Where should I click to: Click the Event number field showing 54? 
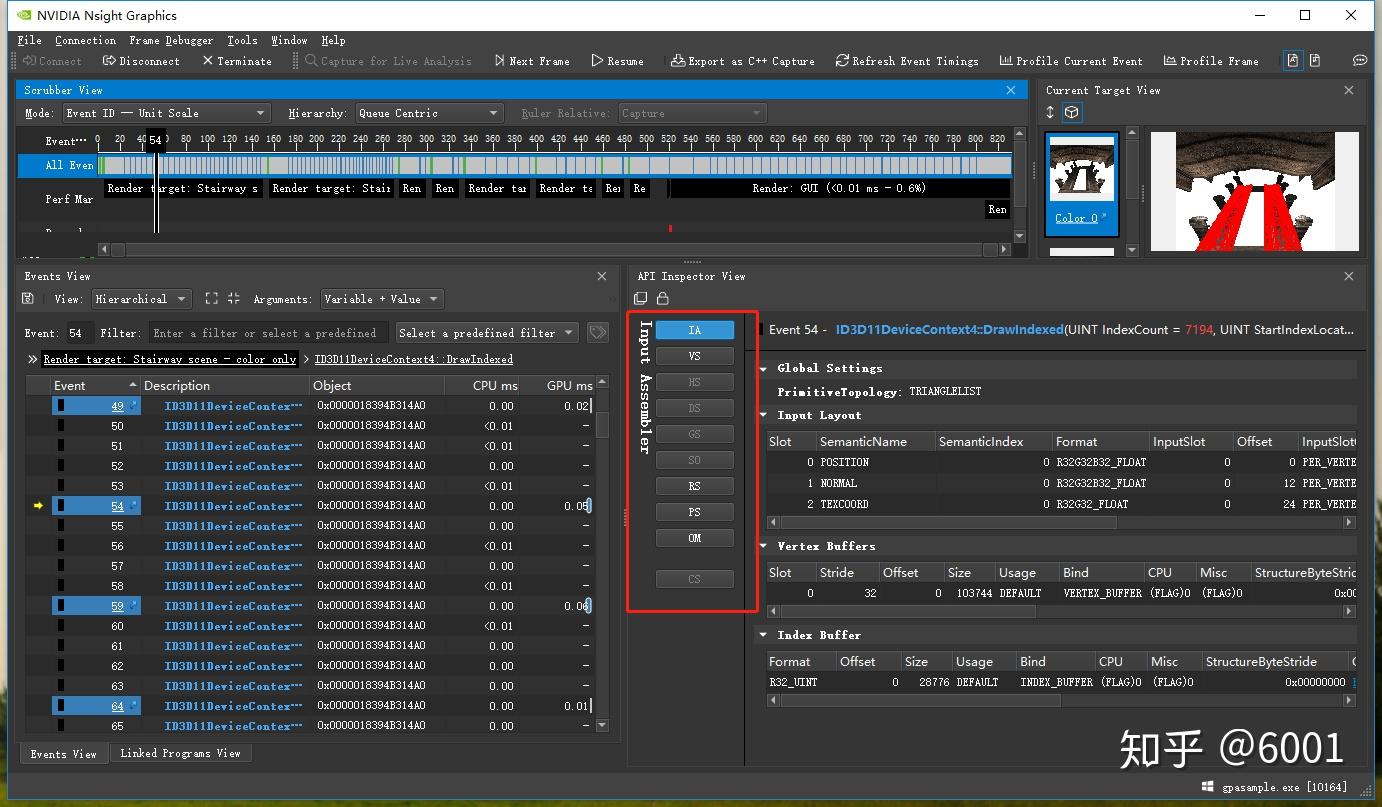(x=79, y=333)
